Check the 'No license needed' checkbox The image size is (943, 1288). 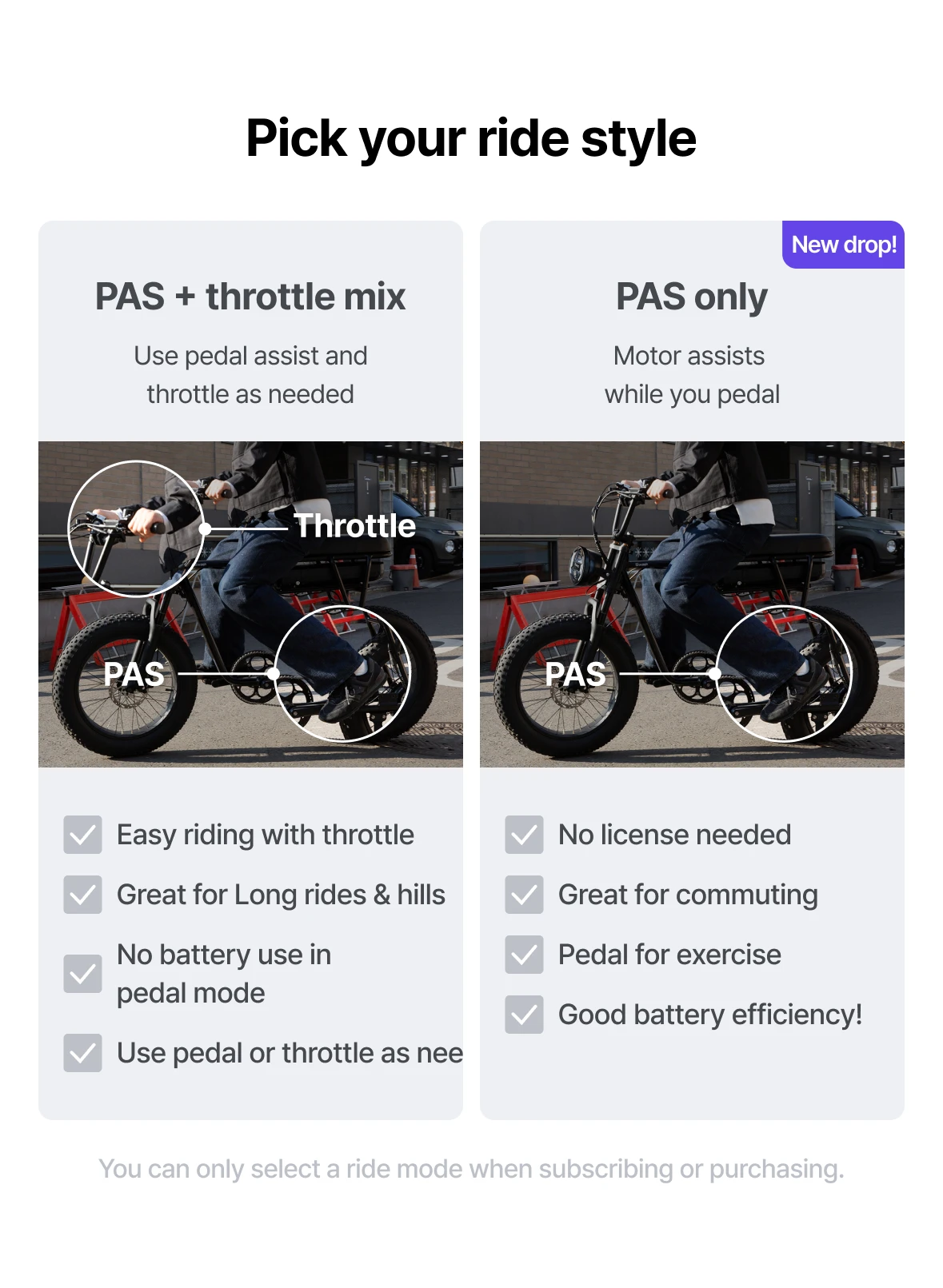[x=524, y=835]
